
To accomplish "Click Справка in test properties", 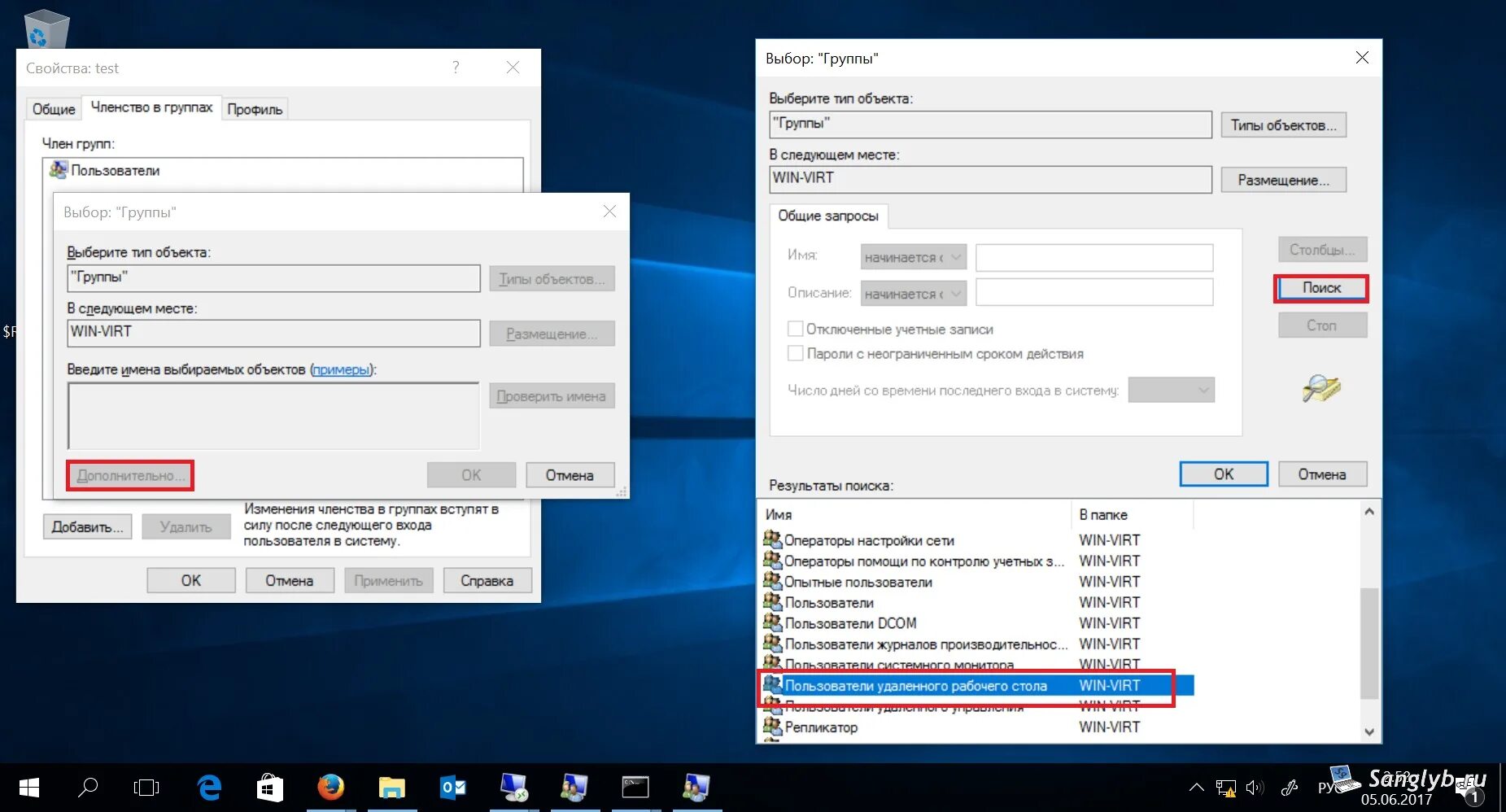I will [487, 581].
